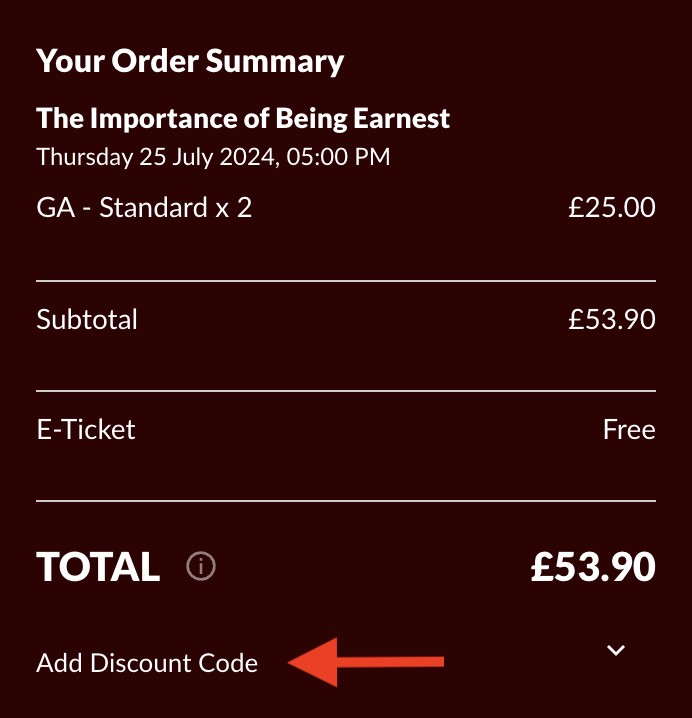Click the Free delivery price text
692x718 pixels.
pos(629,430)
